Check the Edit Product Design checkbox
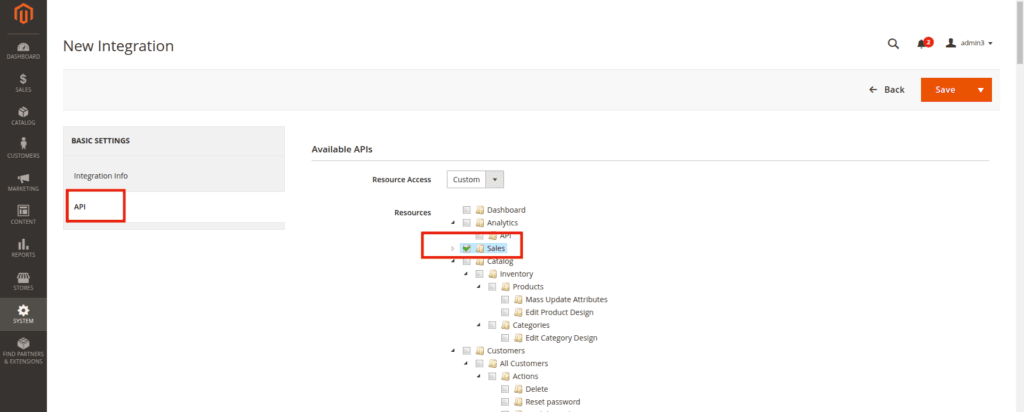Screen dimensions: 1024x412 pyautogui.click(x=505, y=313)
